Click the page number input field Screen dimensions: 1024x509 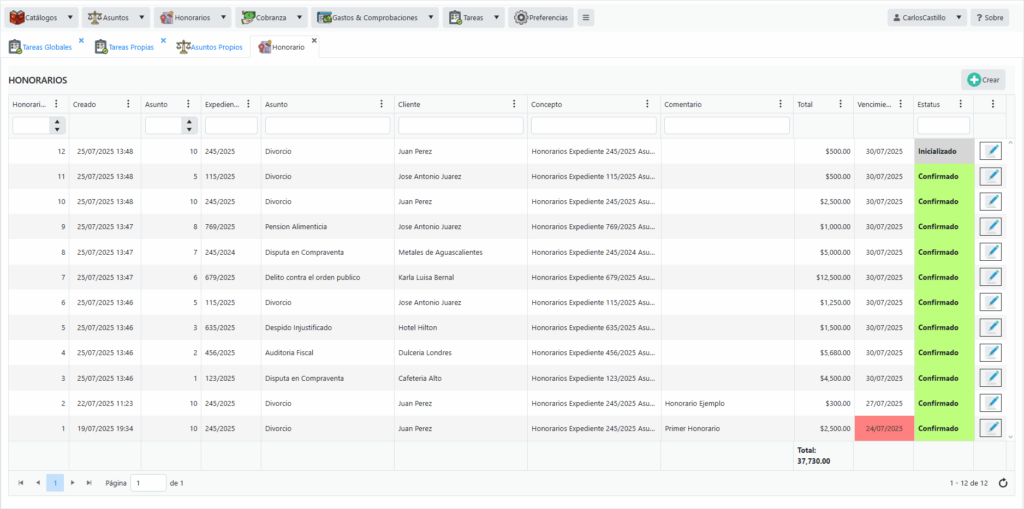pyautogui.click(x=149, y=483)
